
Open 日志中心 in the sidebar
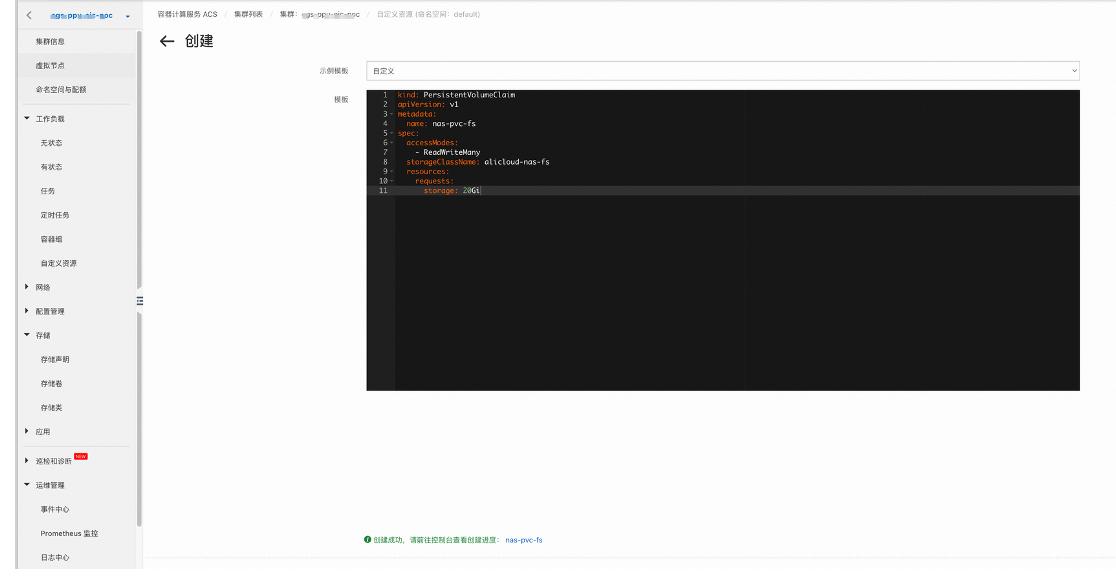tap(55, 558)
